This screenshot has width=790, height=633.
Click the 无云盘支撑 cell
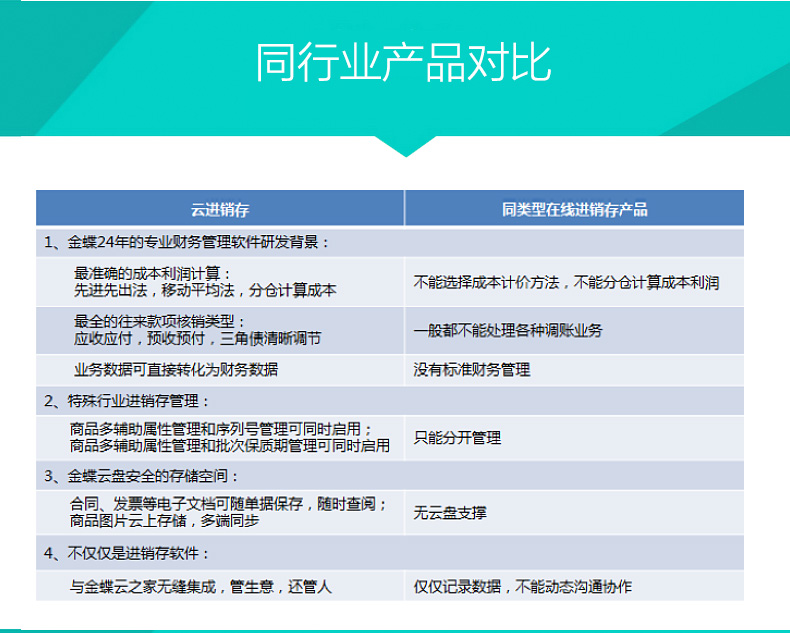click(x=450, y=513)
